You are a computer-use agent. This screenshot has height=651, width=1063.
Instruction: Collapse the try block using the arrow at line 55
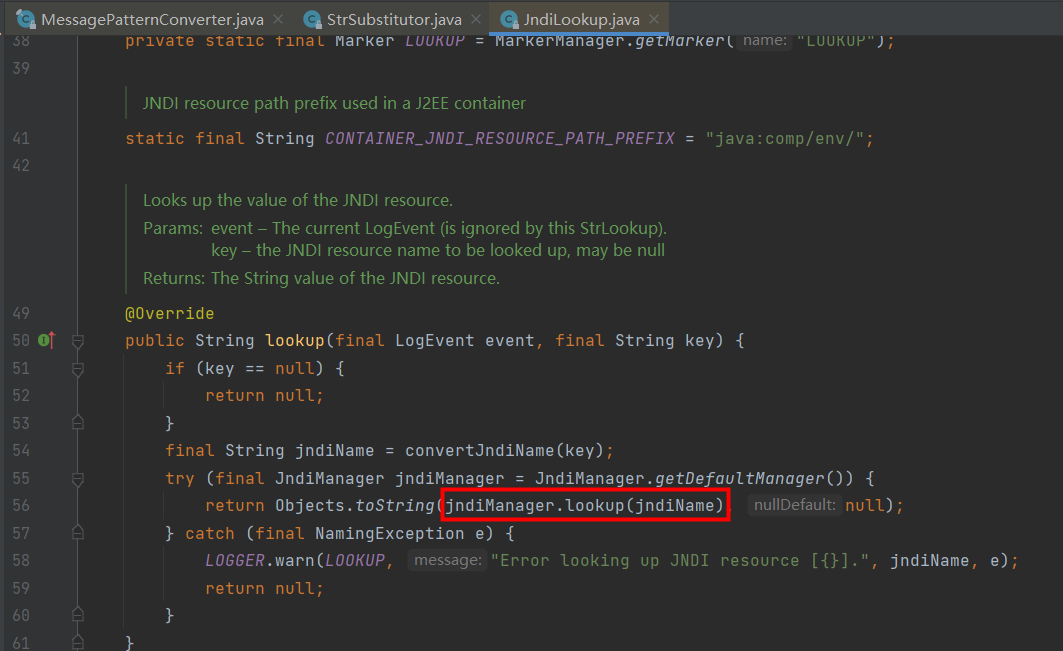click(77, 478)
